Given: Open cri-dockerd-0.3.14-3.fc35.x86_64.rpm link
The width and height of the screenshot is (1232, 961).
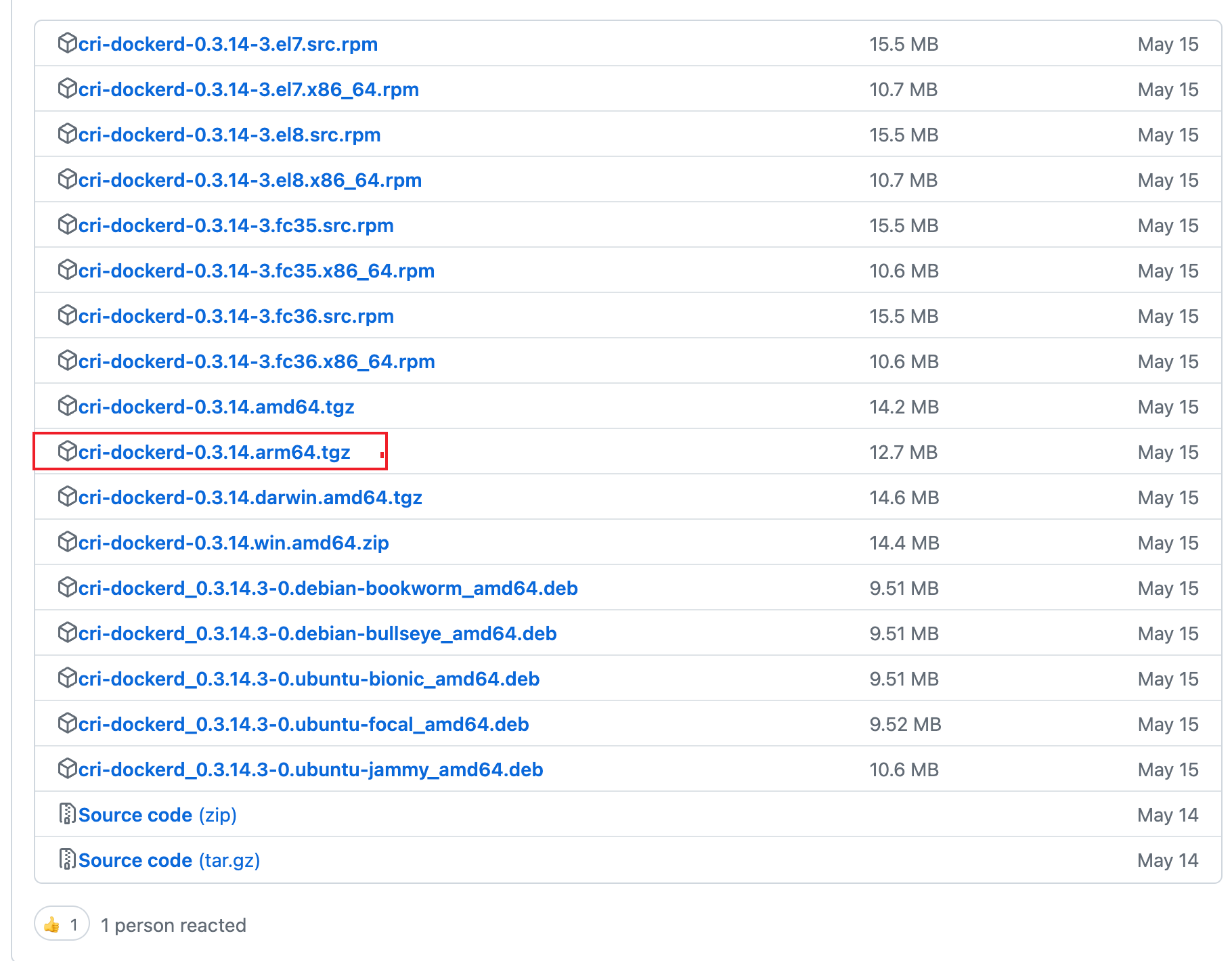Looking at the screenshot, I should click(x=256, y=271).
